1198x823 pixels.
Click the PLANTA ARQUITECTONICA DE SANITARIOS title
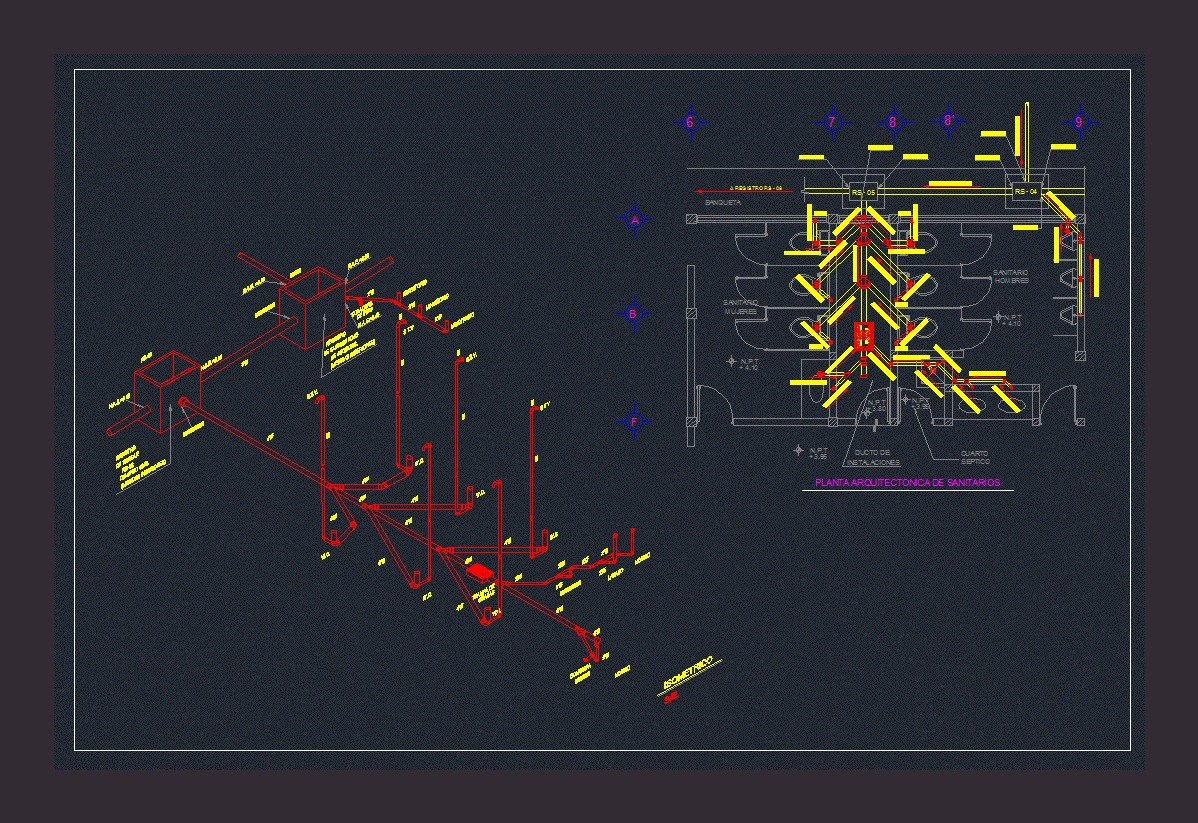[908, 483]
